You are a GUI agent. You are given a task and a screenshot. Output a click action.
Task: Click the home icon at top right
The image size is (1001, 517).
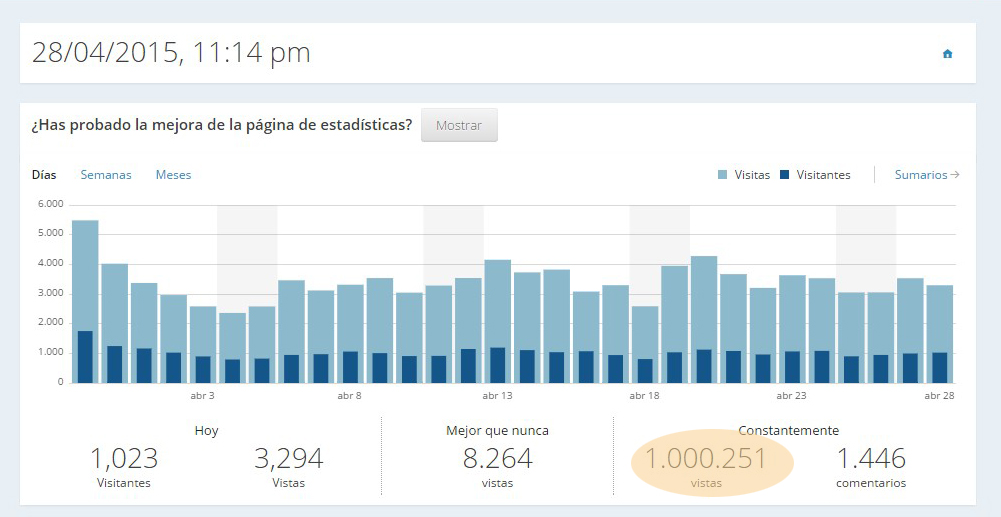coord(947,54)
